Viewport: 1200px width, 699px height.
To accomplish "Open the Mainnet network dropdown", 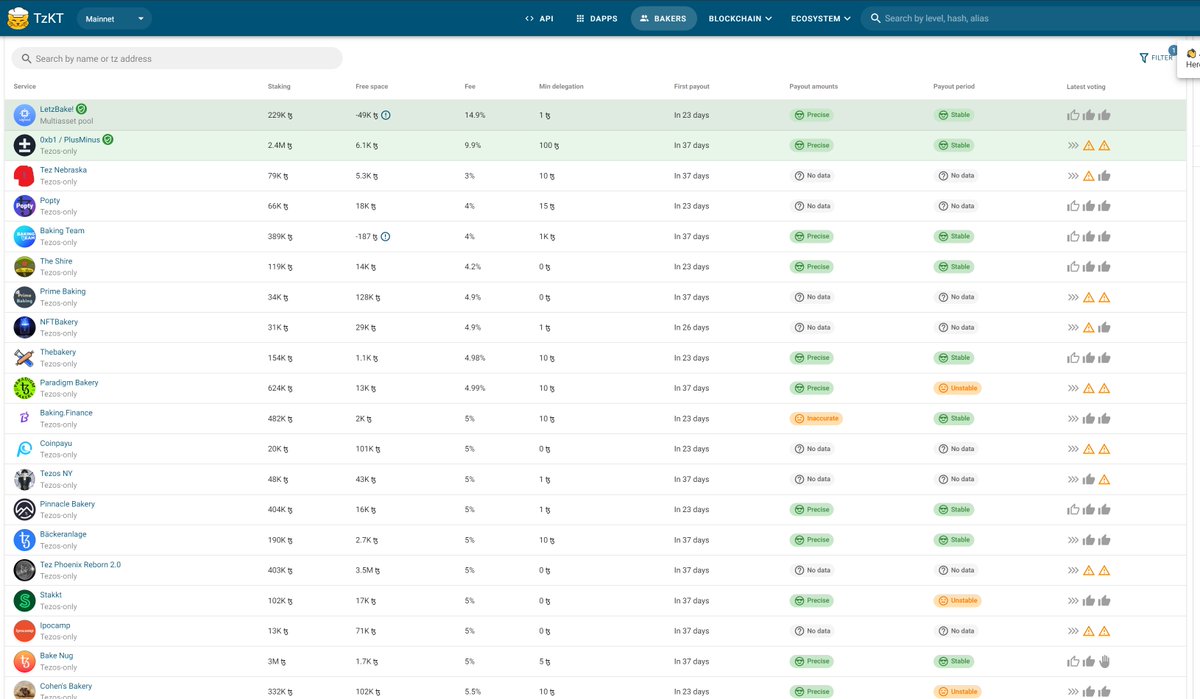I will pos(114,18).
